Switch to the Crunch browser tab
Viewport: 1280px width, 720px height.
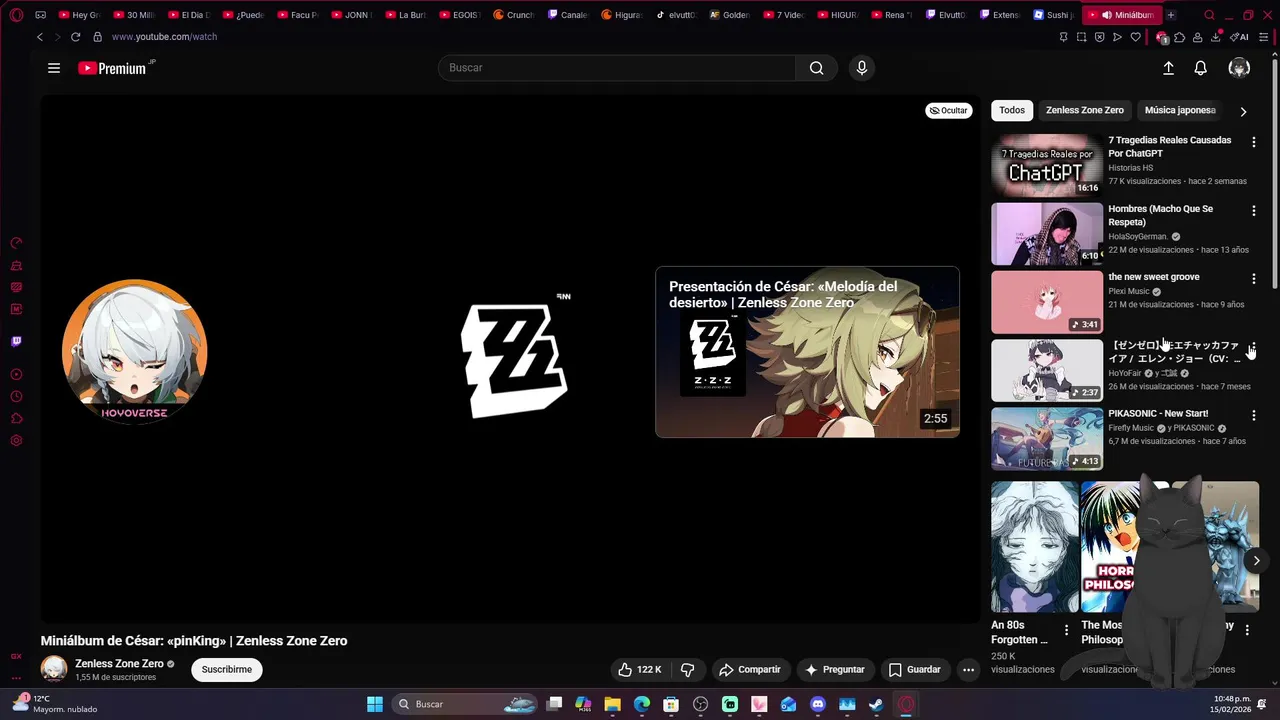(514, 15)
